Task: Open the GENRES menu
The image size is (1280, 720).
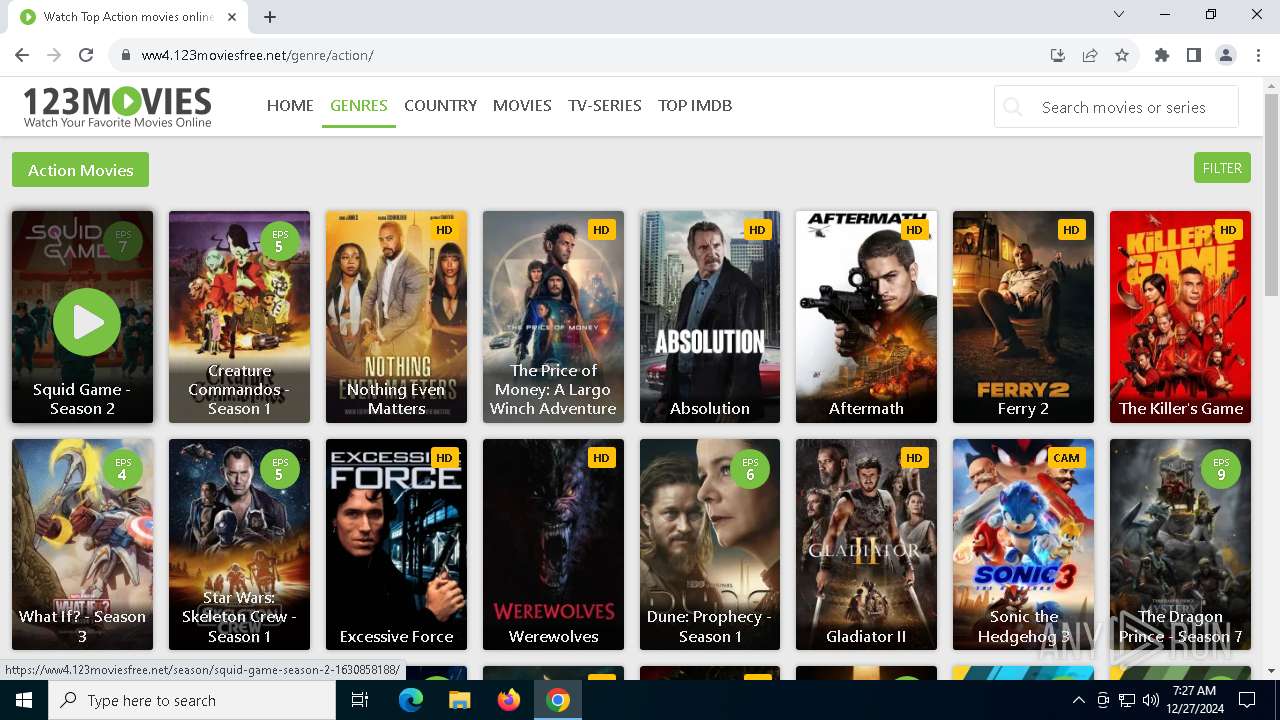Action: click(359, 105)
